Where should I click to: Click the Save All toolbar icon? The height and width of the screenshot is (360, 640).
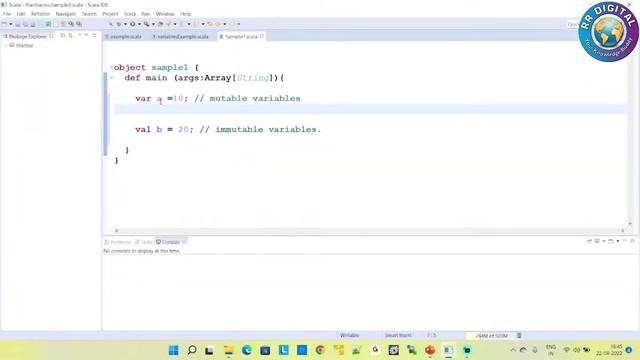(x=25, y=24)
